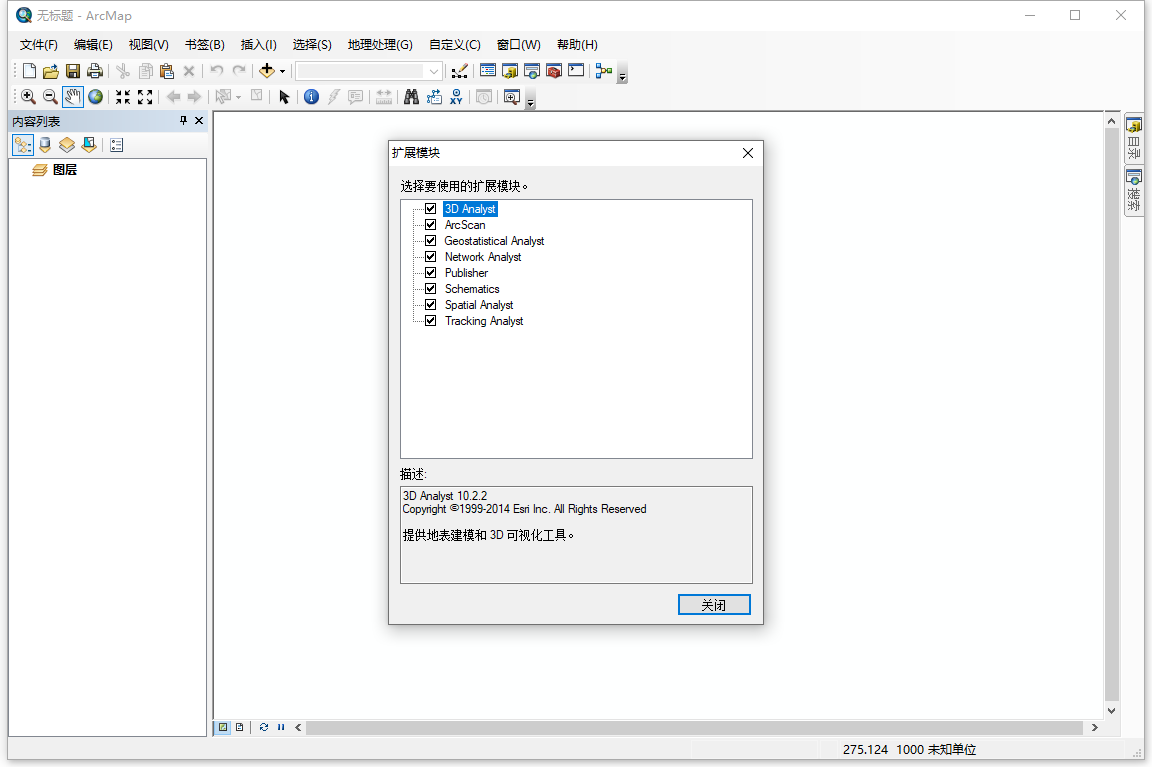
Task: Close the 内容列表 panel
Action: point(199,120)
